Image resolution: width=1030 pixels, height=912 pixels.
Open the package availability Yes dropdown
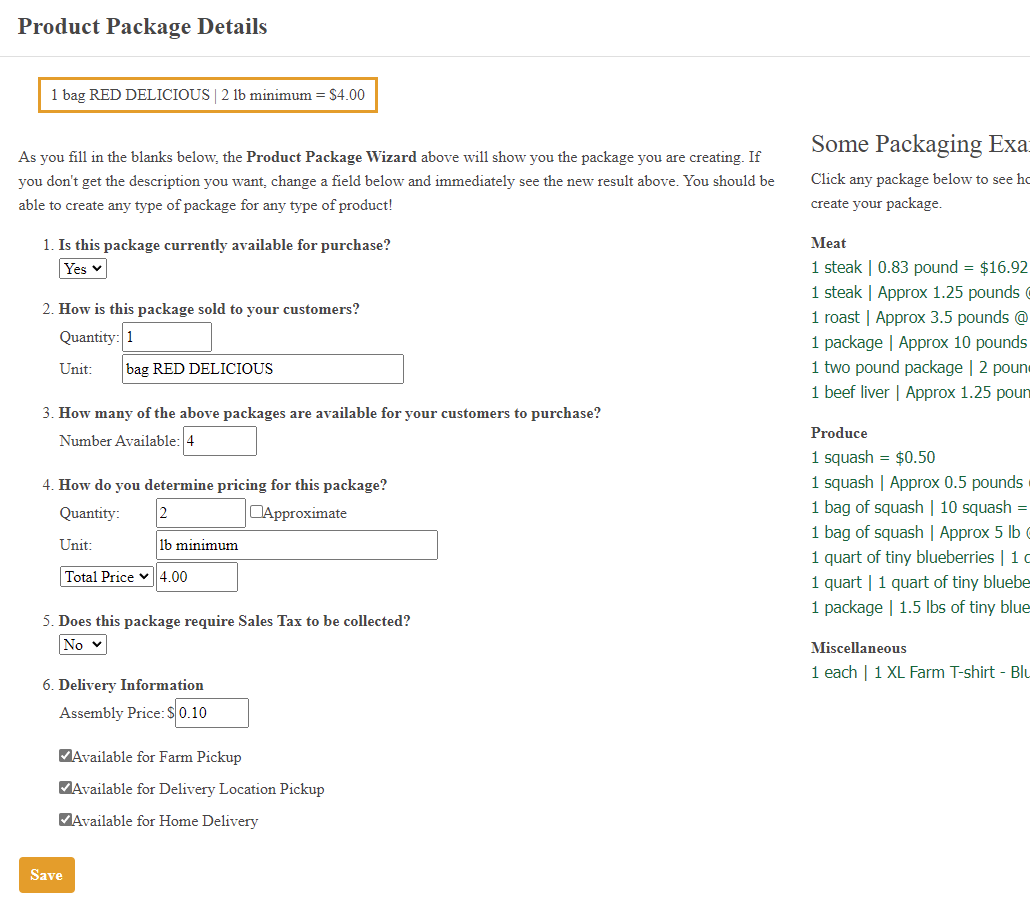pos(83,268)
